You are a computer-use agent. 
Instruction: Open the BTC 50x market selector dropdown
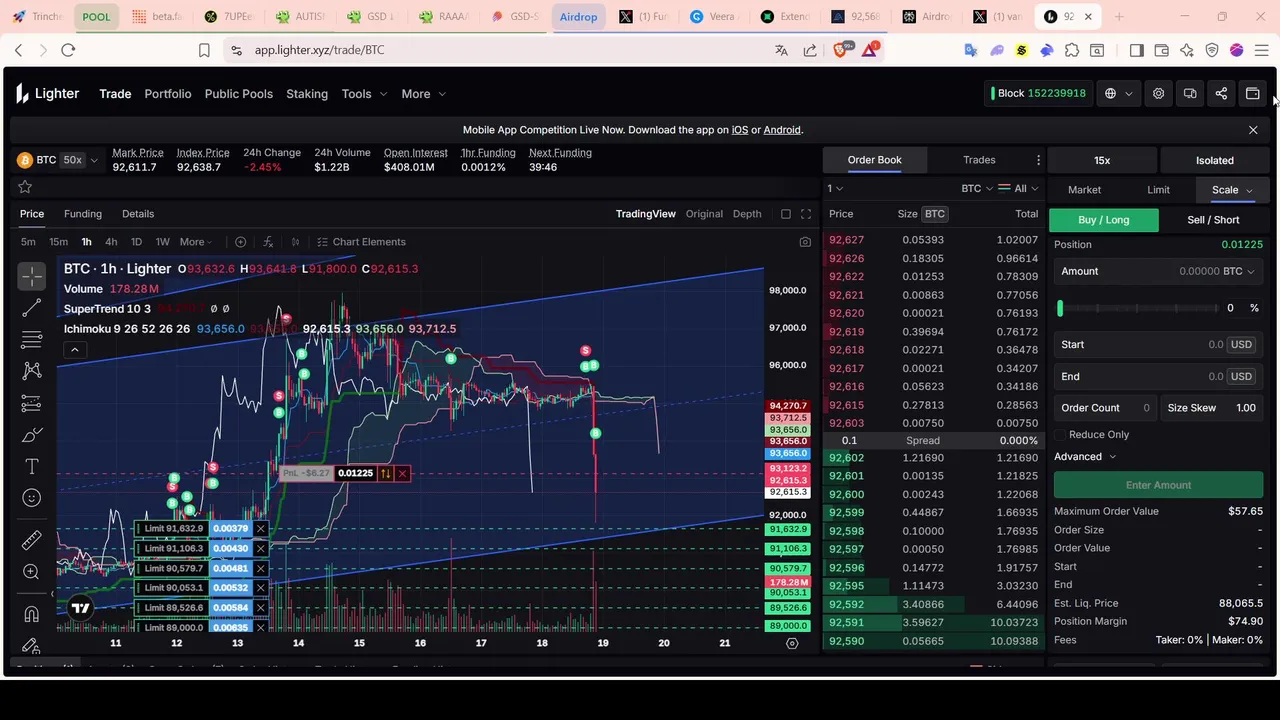point(58,160)
